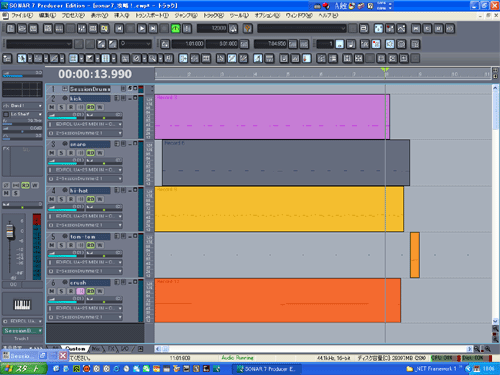Adjust the kick track volume slider

click(67, 116)
